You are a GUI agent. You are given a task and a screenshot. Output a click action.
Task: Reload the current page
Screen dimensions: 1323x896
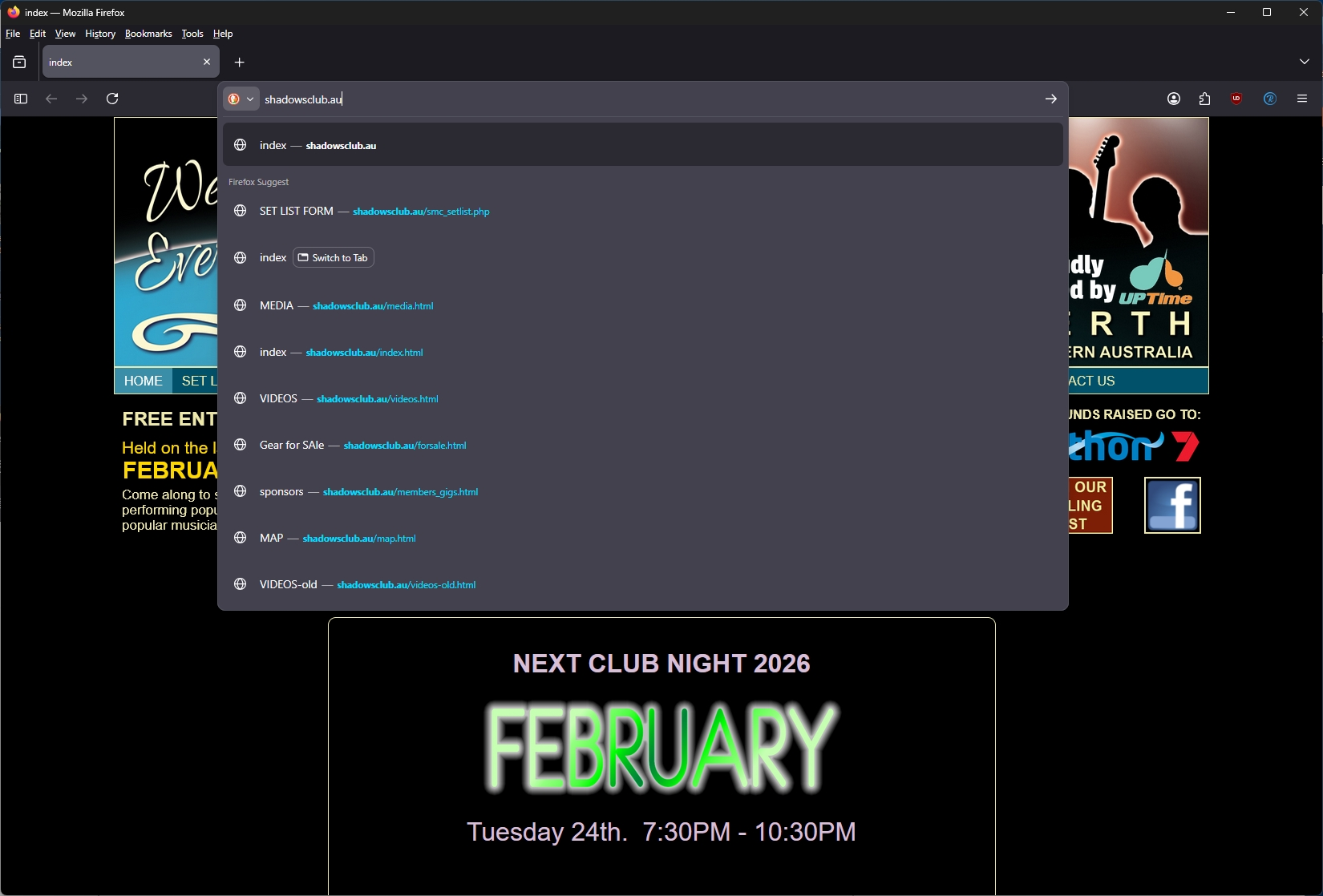coord(112,99)
